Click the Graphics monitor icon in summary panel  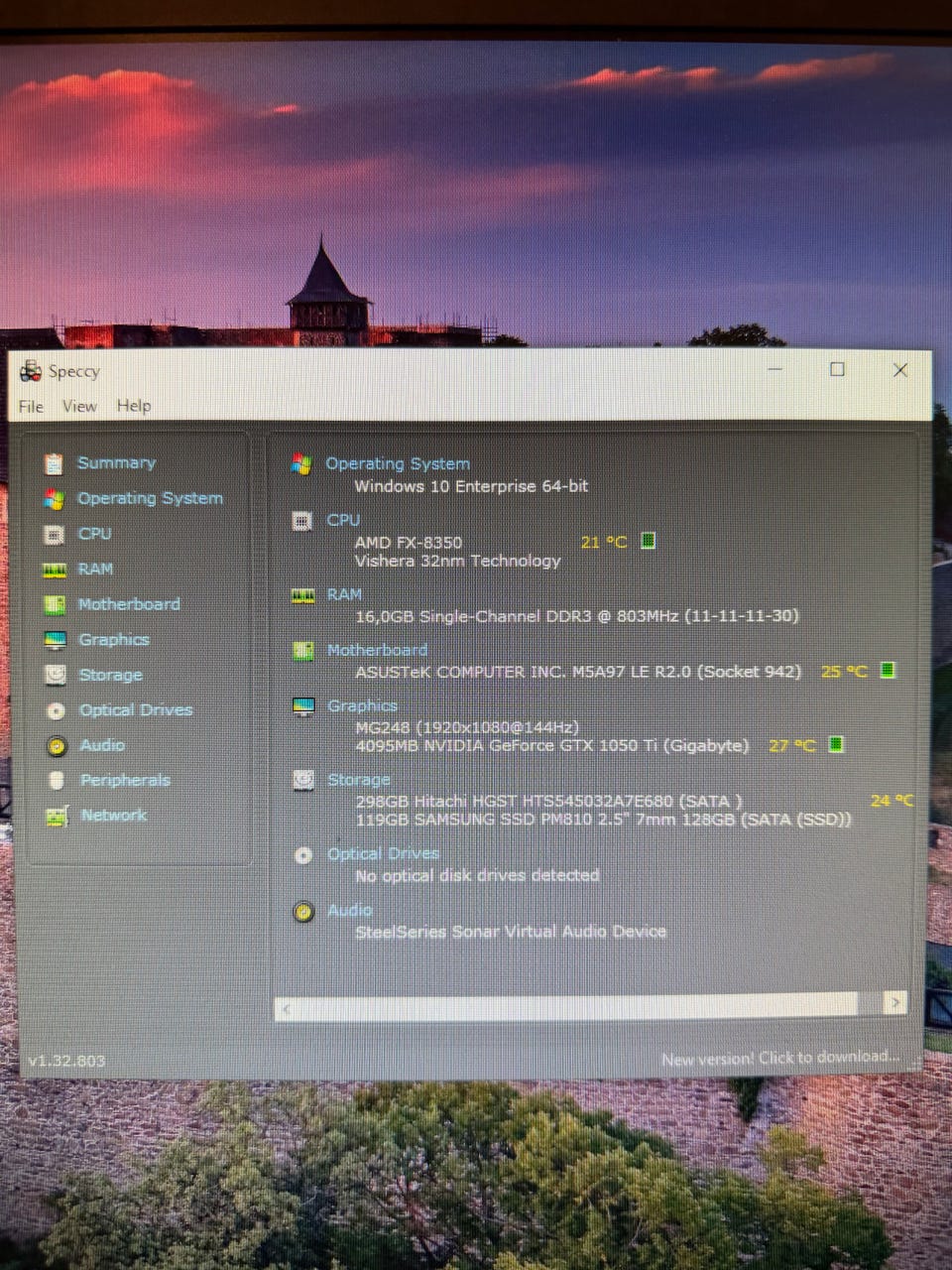(x=303, y=706)
